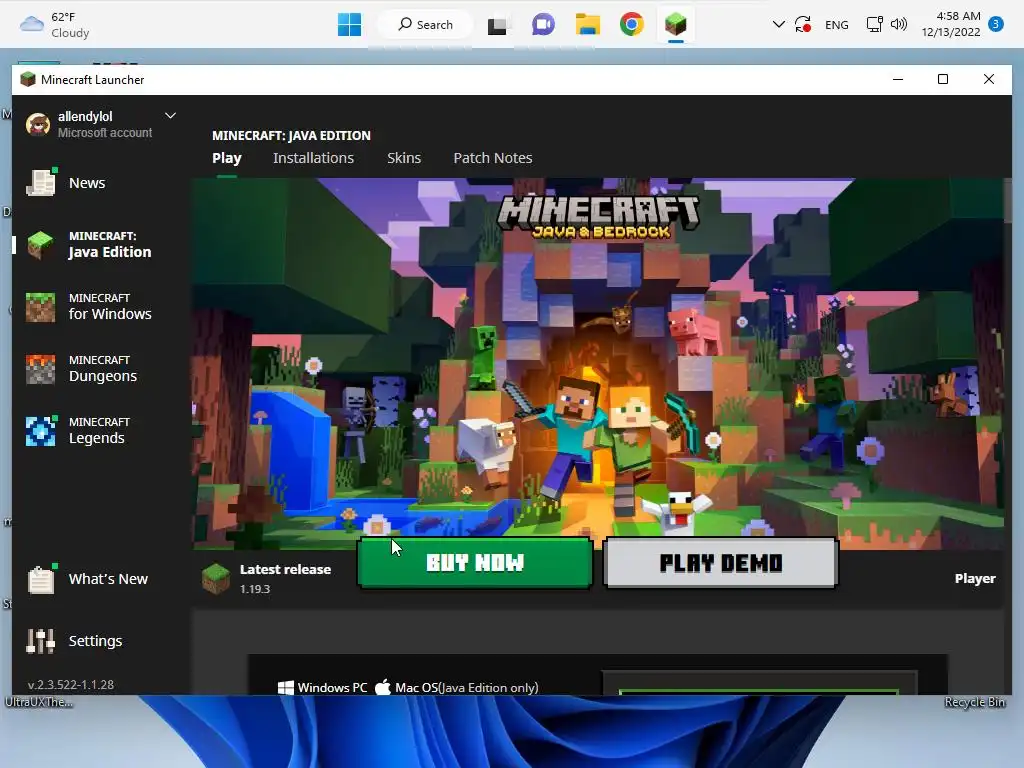Click the ENG language indicator
1024x768 pixels.
point(837,25)
